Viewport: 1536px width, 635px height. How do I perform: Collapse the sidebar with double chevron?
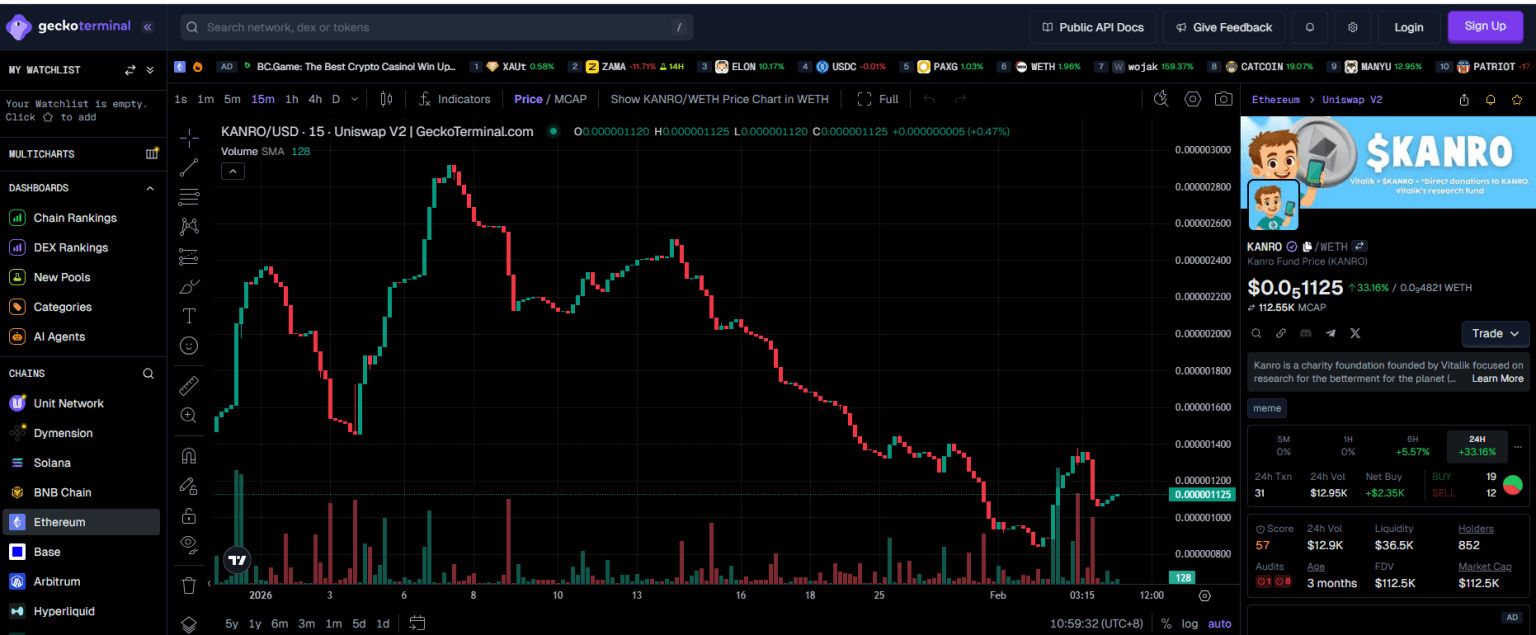[148, 27]
